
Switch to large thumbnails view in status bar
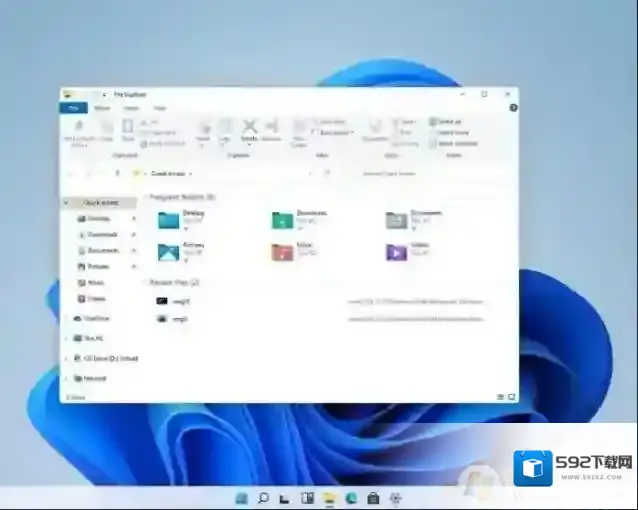coord(511,397)
